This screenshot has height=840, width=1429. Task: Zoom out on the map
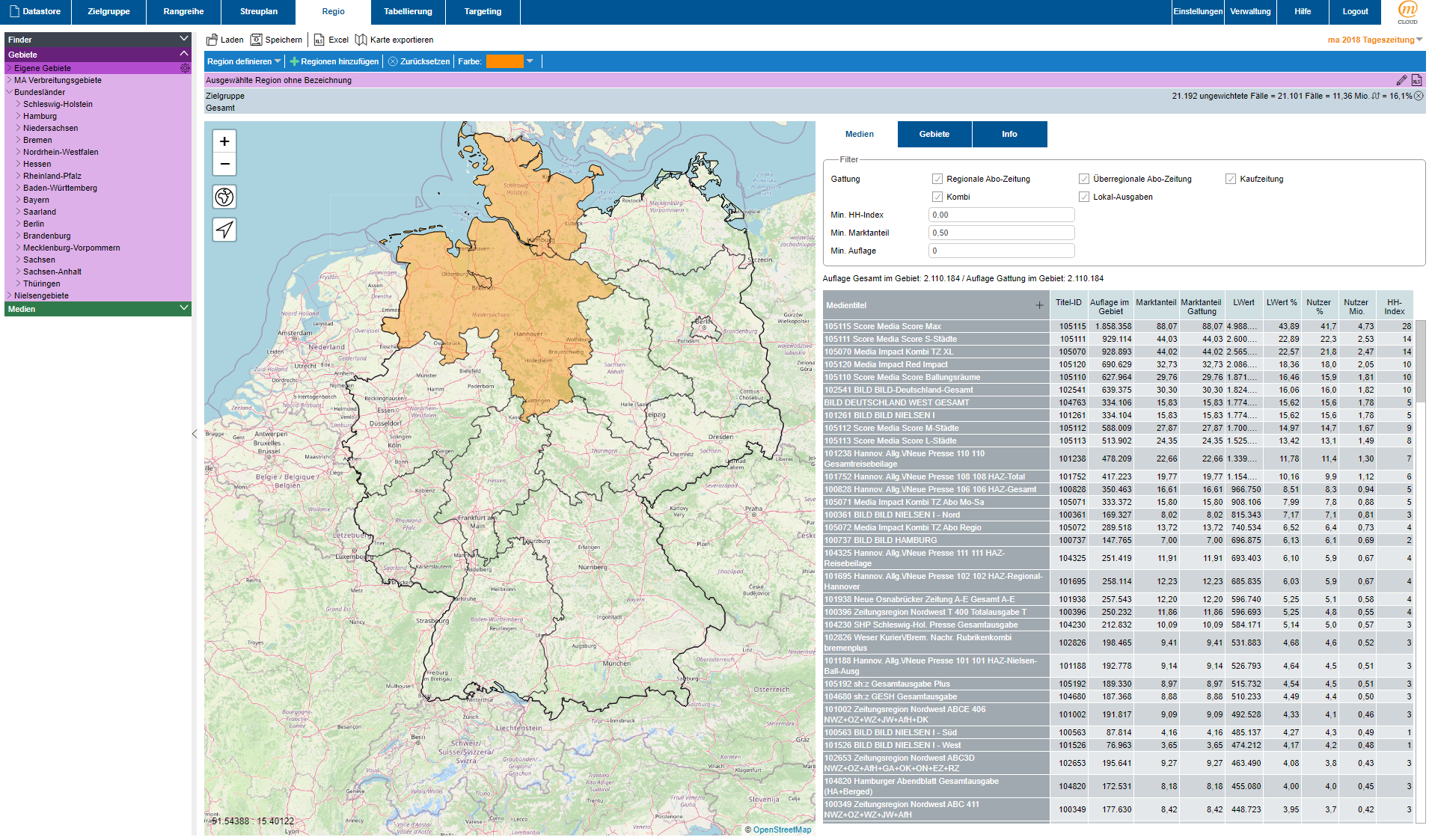(x=224, y=164)
